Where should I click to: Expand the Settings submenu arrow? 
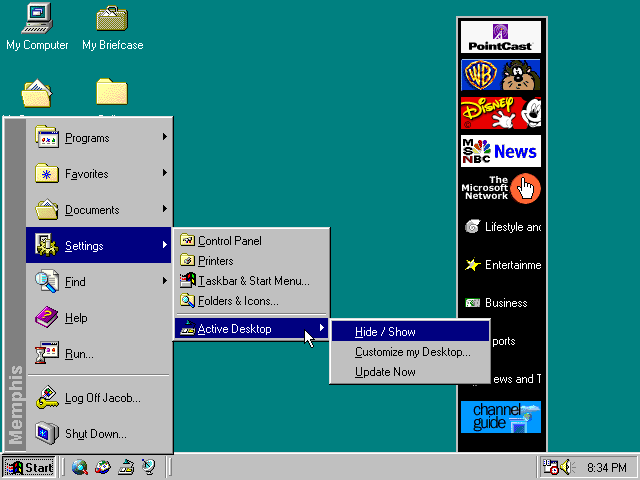pos(164,244)
